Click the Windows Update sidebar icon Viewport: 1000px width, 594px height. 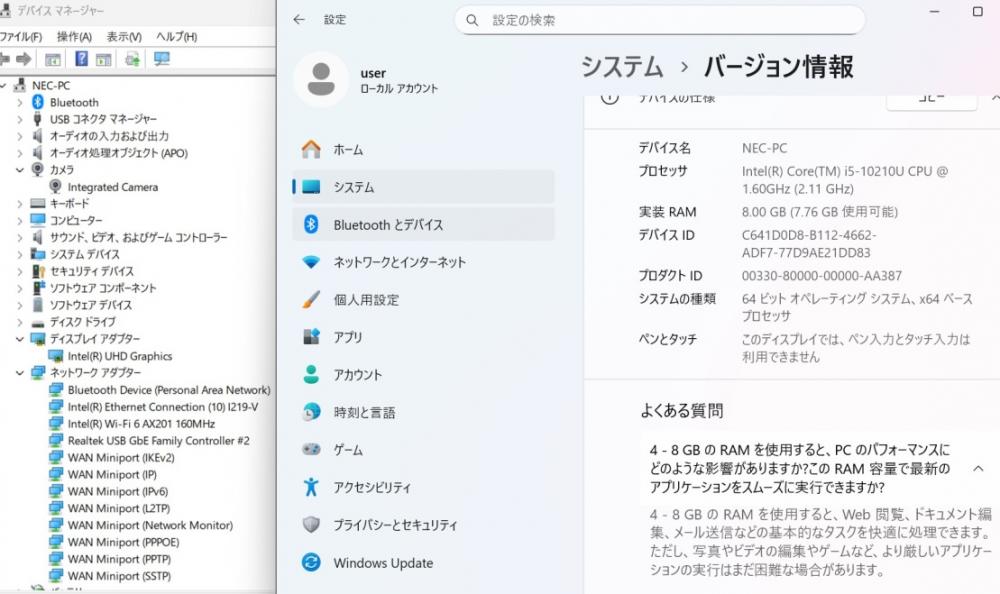(x=311, y=563)
